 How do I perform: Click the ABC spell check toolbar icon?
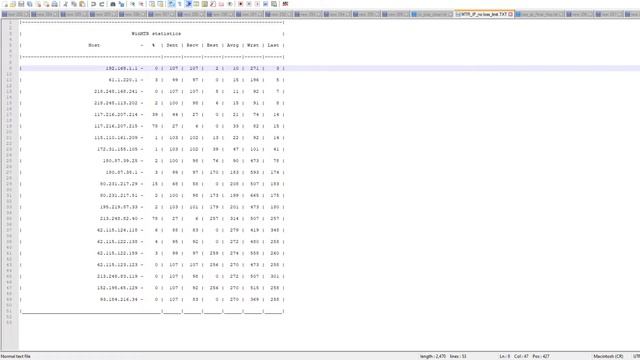pyautogui.click(x=285, y=4)
